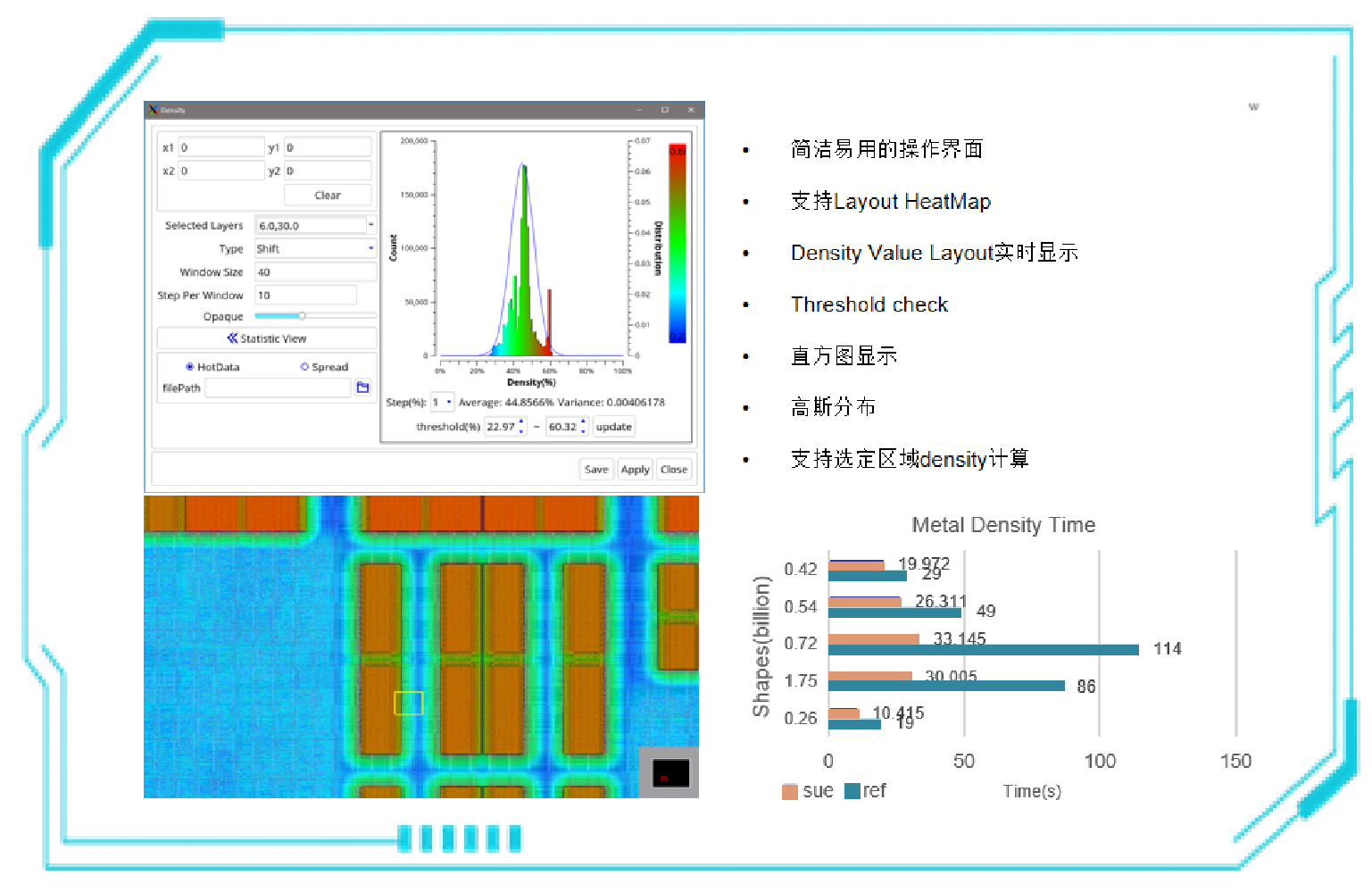Click the Density app icon in title bar

click(x=154, y=110)
